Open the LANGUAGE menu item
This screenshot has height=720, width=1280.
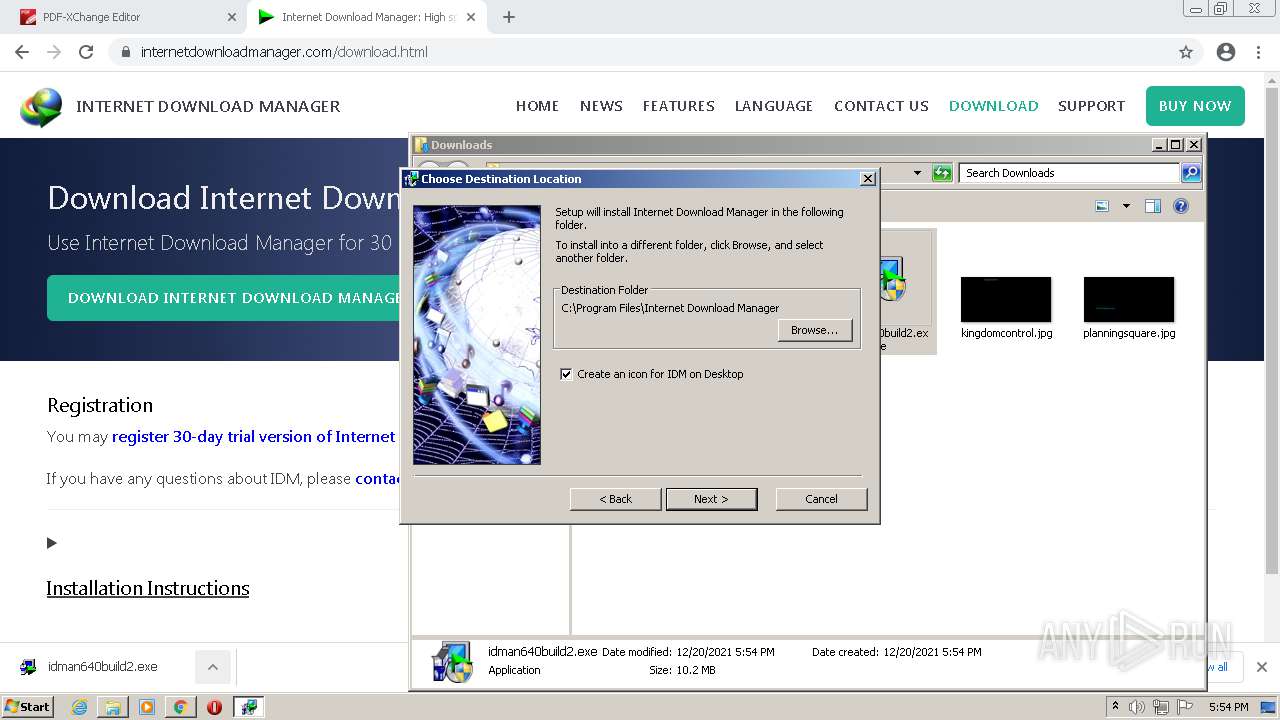click(774, 106)
